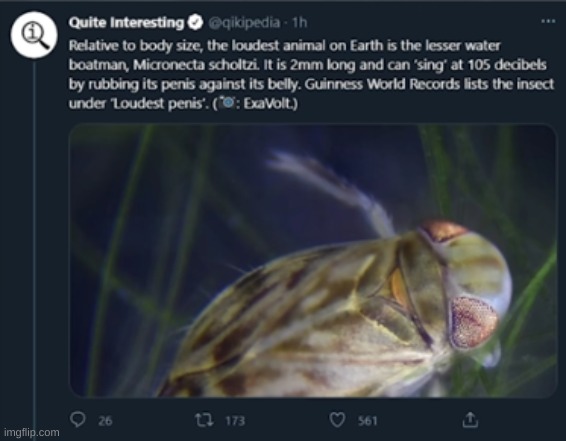Open Quite Interesting profile avatar
Screen dimensions: 566x441
(34, 35)
